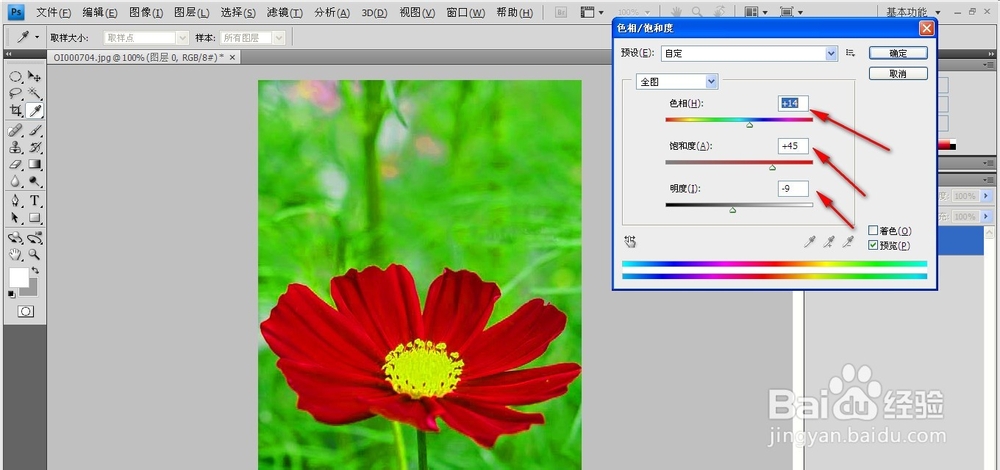Image resolution: width=1000 pixels, height=470 pixels.
Task: Click the Subtract from Sample eyedropper
Action: [848, 241]
